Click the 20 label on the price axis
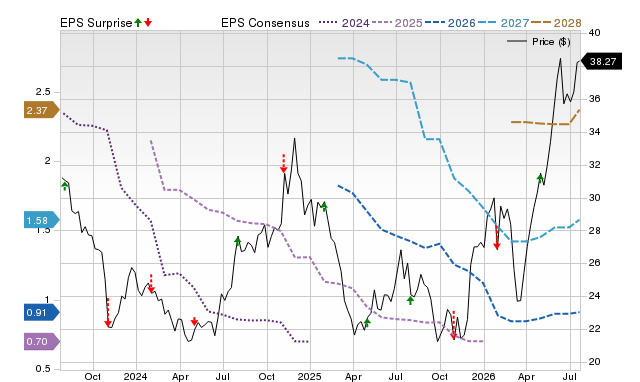 595,362
